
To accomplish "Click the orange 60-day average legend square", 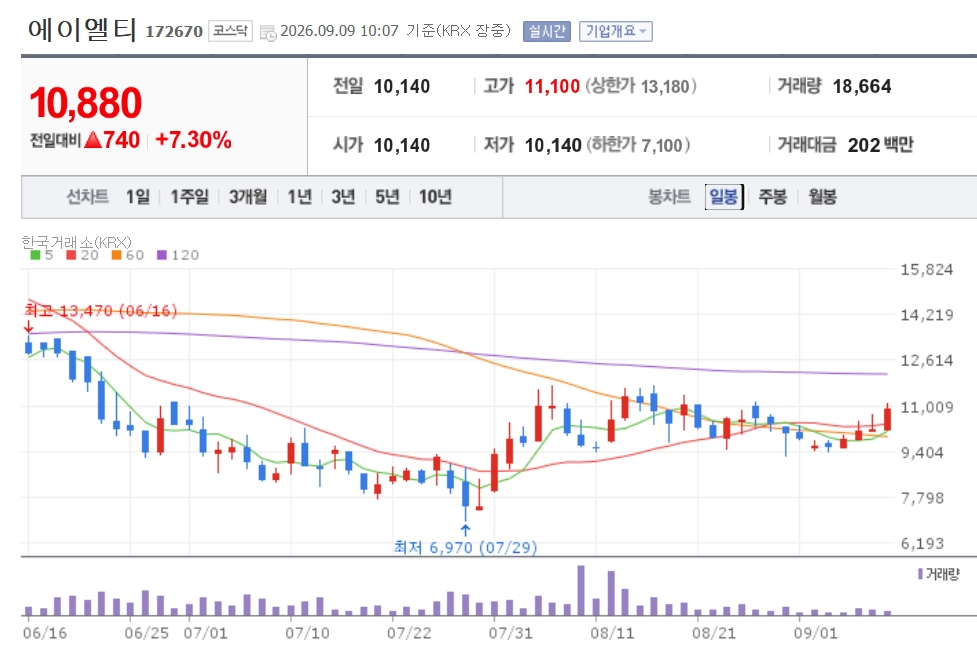I will point(116,255).
